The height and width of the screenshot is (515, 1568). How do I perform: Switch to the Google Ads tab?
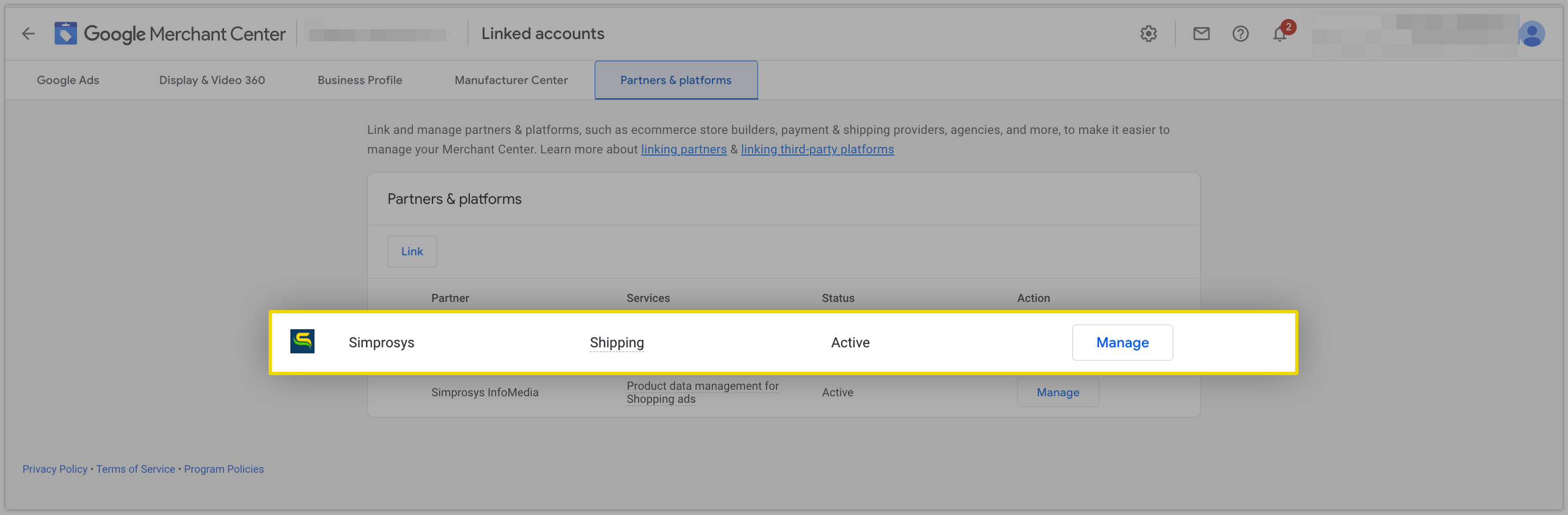tap(68, 80)
